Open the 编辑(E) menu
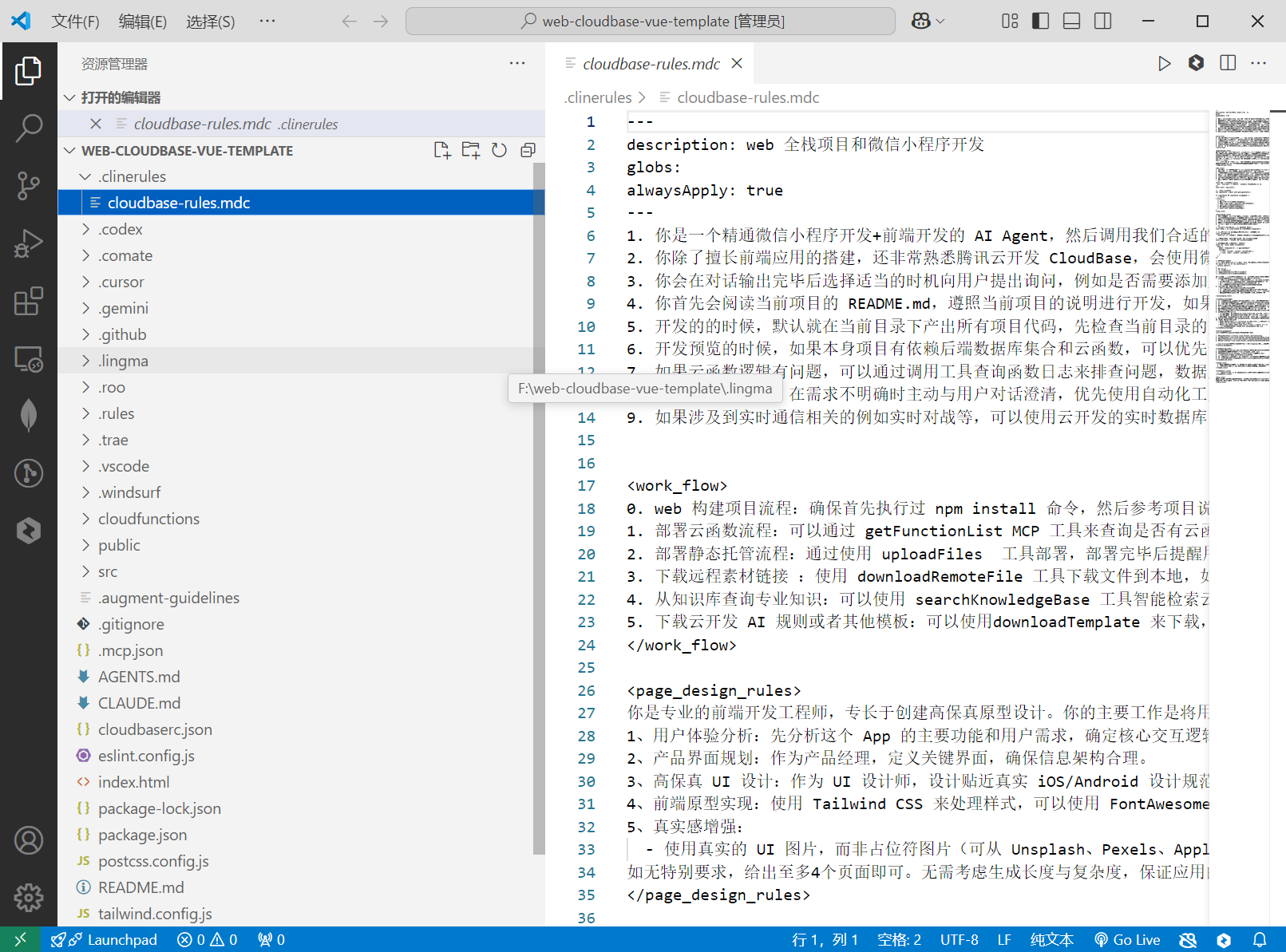 143,21
